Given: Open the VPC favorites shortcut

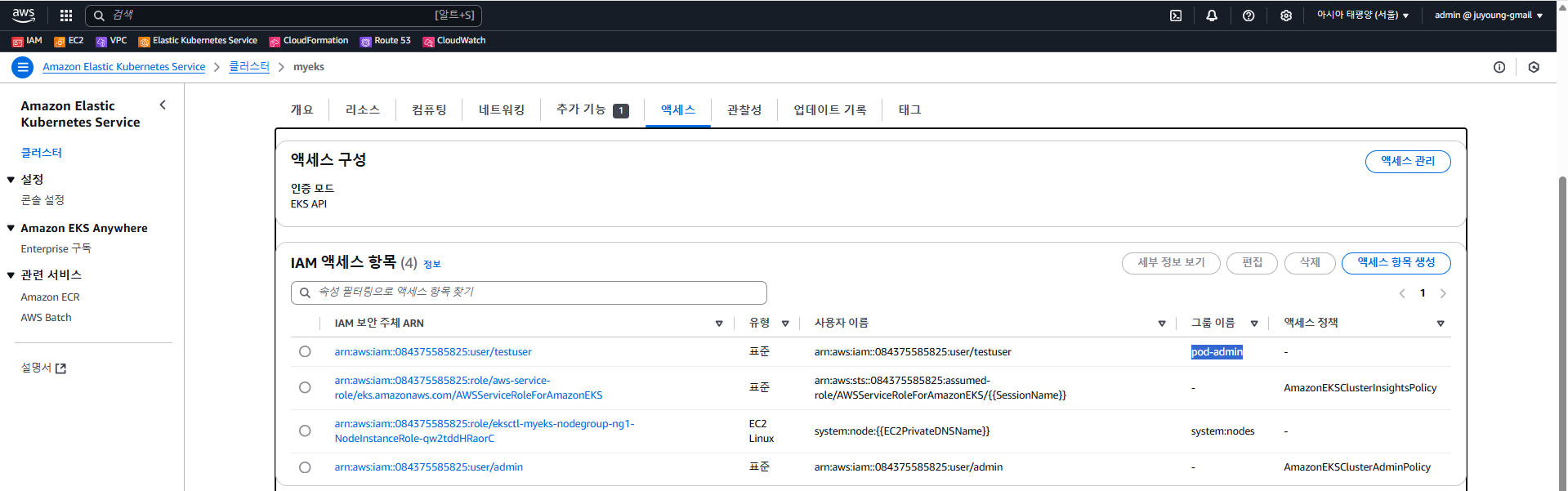Looking at the screenshot, I should [111, 41].
